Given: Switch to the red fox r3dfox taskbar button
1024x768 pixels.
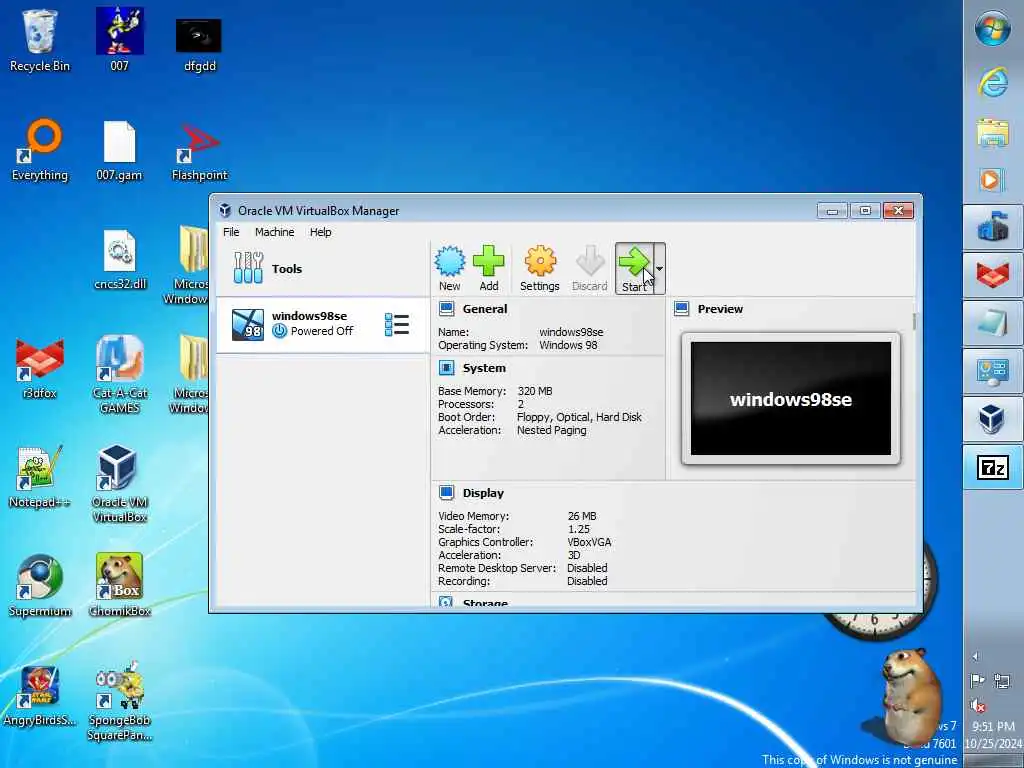Looking at the screenshot, I should (x=993, y=274).
